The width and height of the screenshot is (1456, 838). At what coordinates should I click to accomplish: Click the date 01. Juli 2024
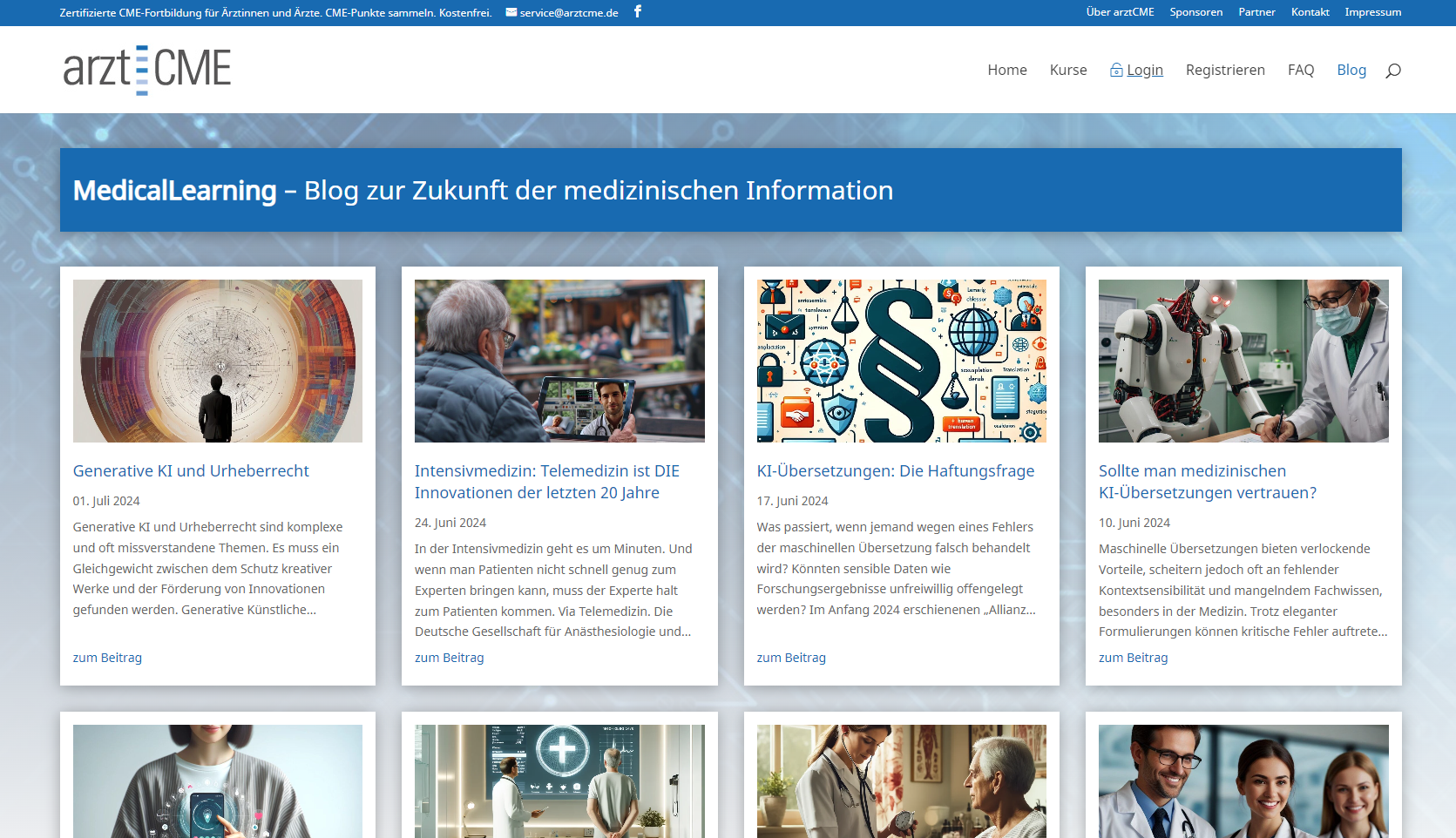click(x=106, y=501)
